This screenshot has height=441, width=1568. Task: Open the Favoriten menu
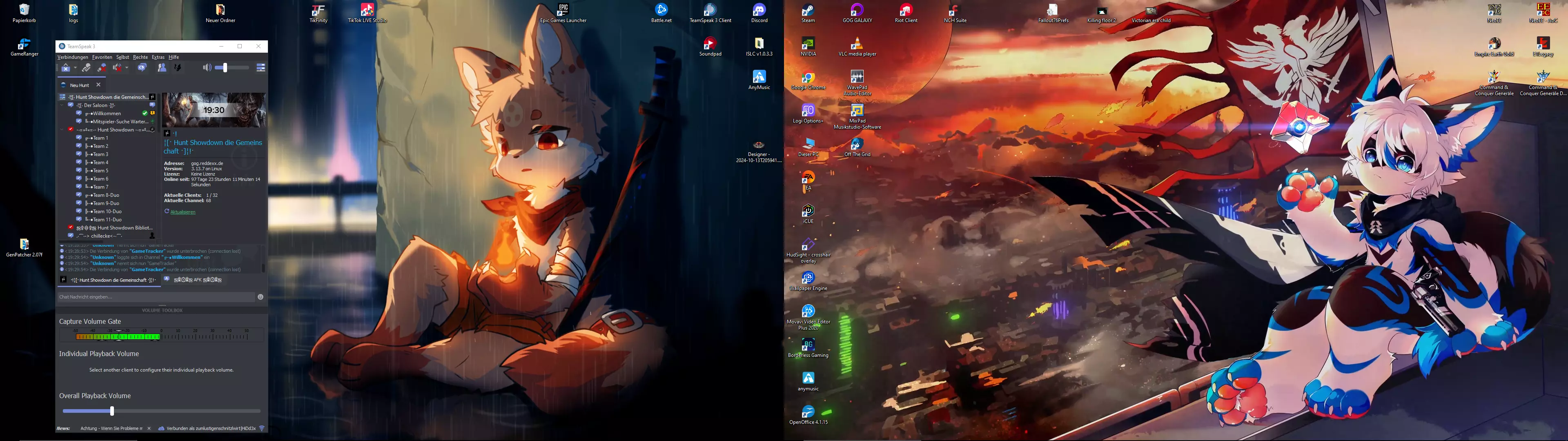pyautogui.click(x=102, y=57)
